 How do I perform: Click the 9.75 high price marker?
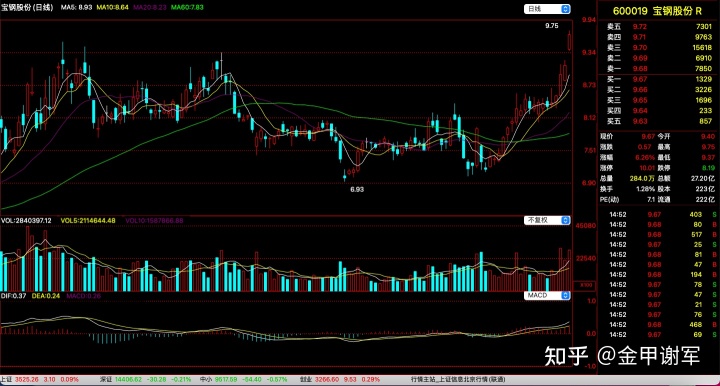coord(551,26)
